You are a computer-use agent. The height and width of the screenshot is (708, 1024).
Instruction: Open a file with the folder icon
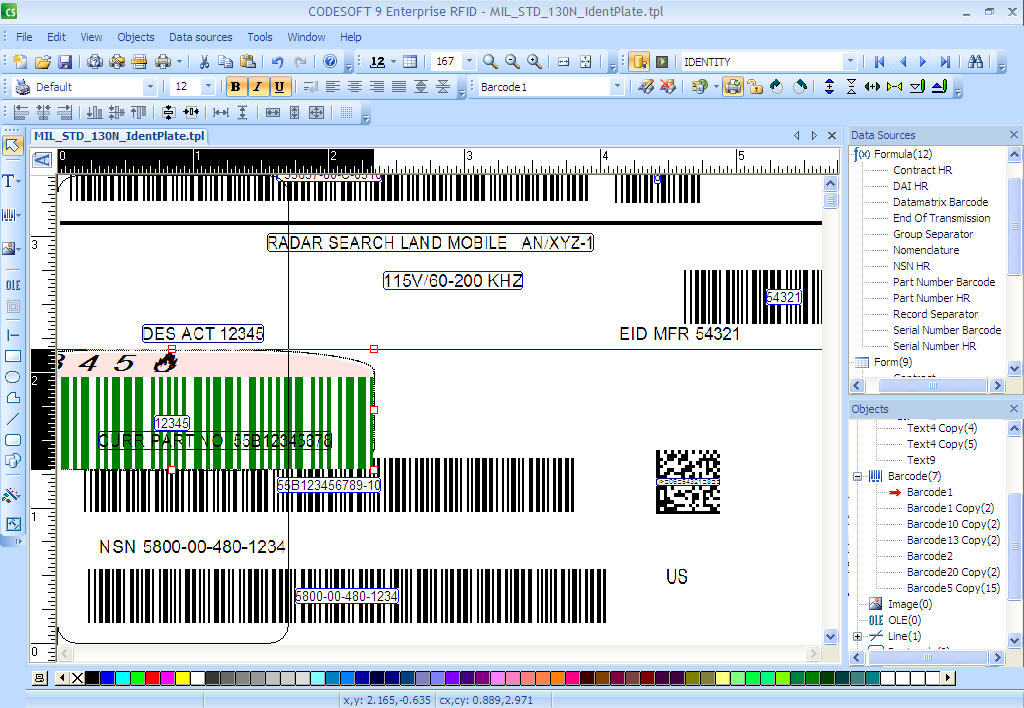pyautogui.click(x=42, y=62)
